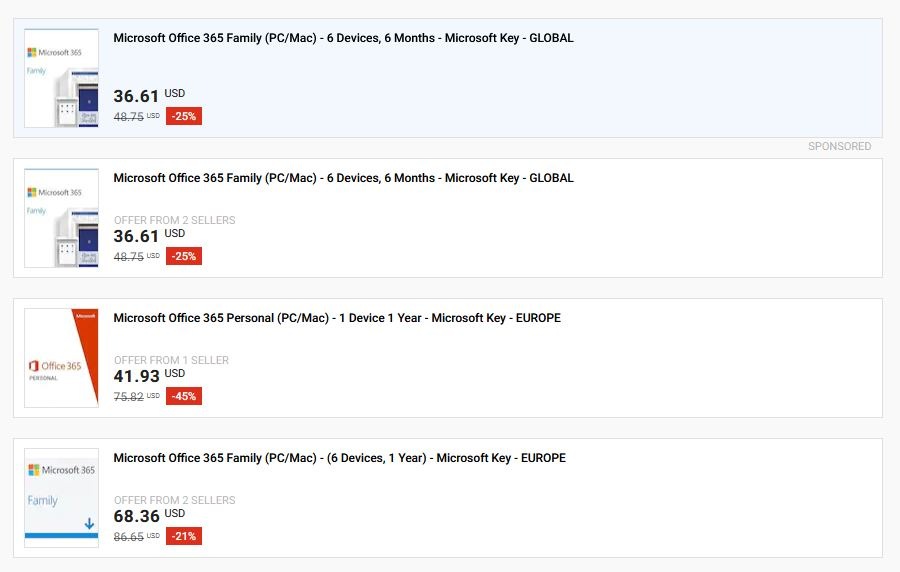
Task: Click OFFER FROM 2 SELLERS above 68.36 USD
Action: click(174, 500)
